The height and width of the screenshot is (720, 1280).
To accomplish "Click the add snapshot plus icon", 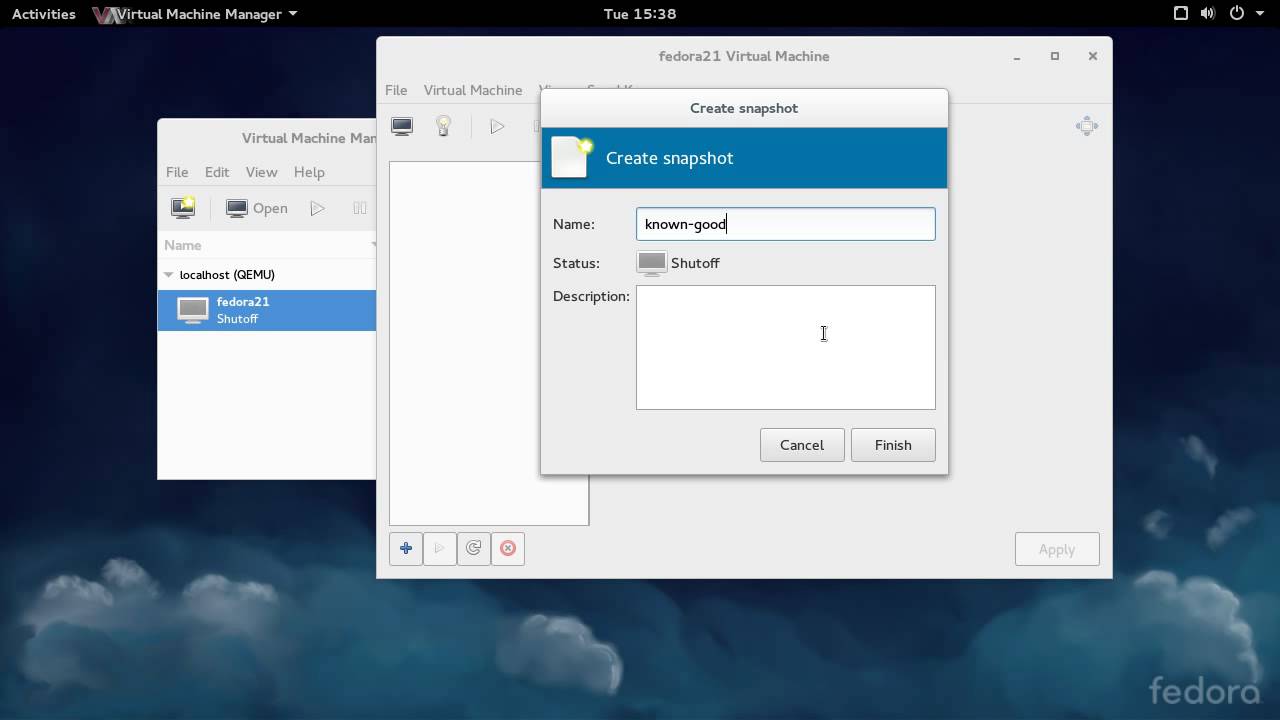I will (406, 548).
